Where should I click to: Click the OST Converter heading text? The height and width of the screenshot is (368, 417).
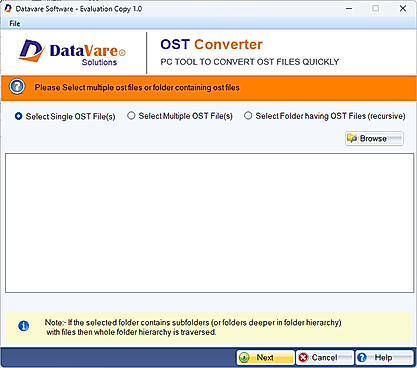coord(211,45)
